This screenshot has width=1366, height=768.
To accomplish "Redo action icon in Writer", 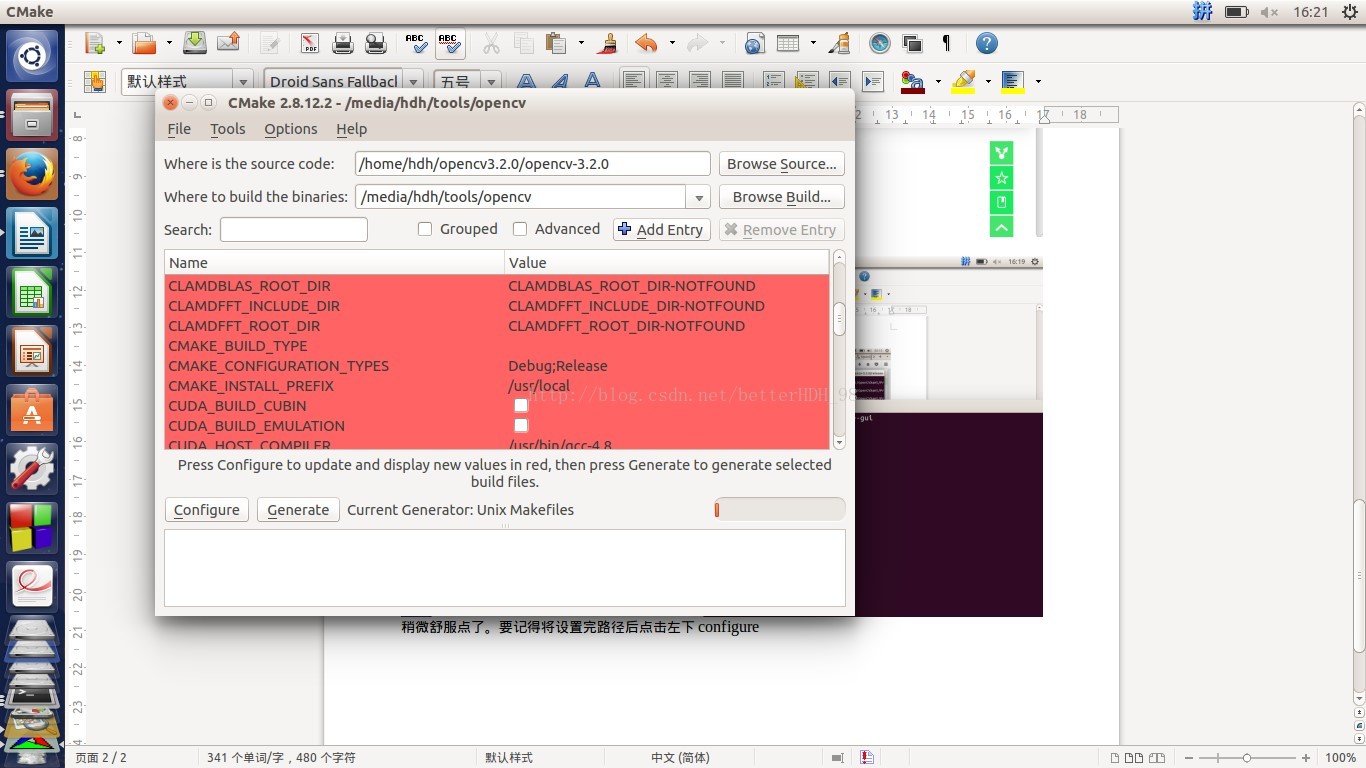I will tap(698, 43).
